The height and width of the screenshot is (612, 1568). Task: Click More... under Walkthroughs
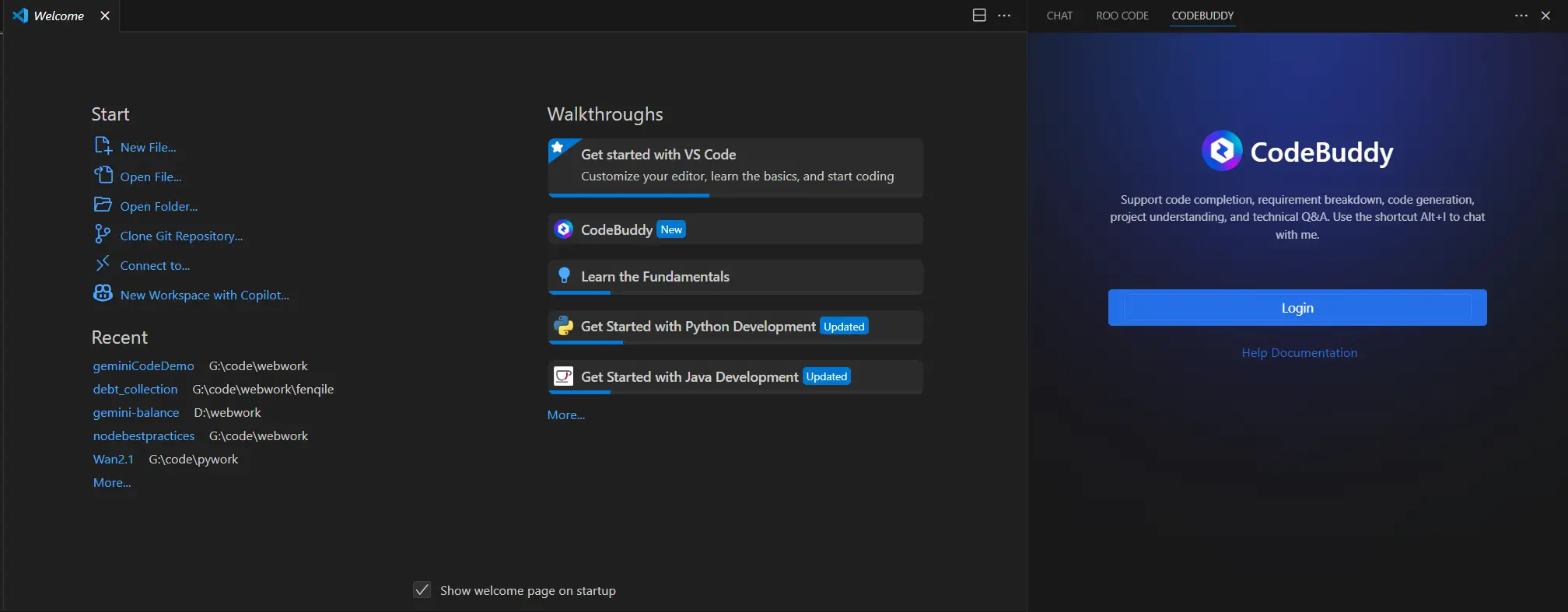click(x=566, y=414)
